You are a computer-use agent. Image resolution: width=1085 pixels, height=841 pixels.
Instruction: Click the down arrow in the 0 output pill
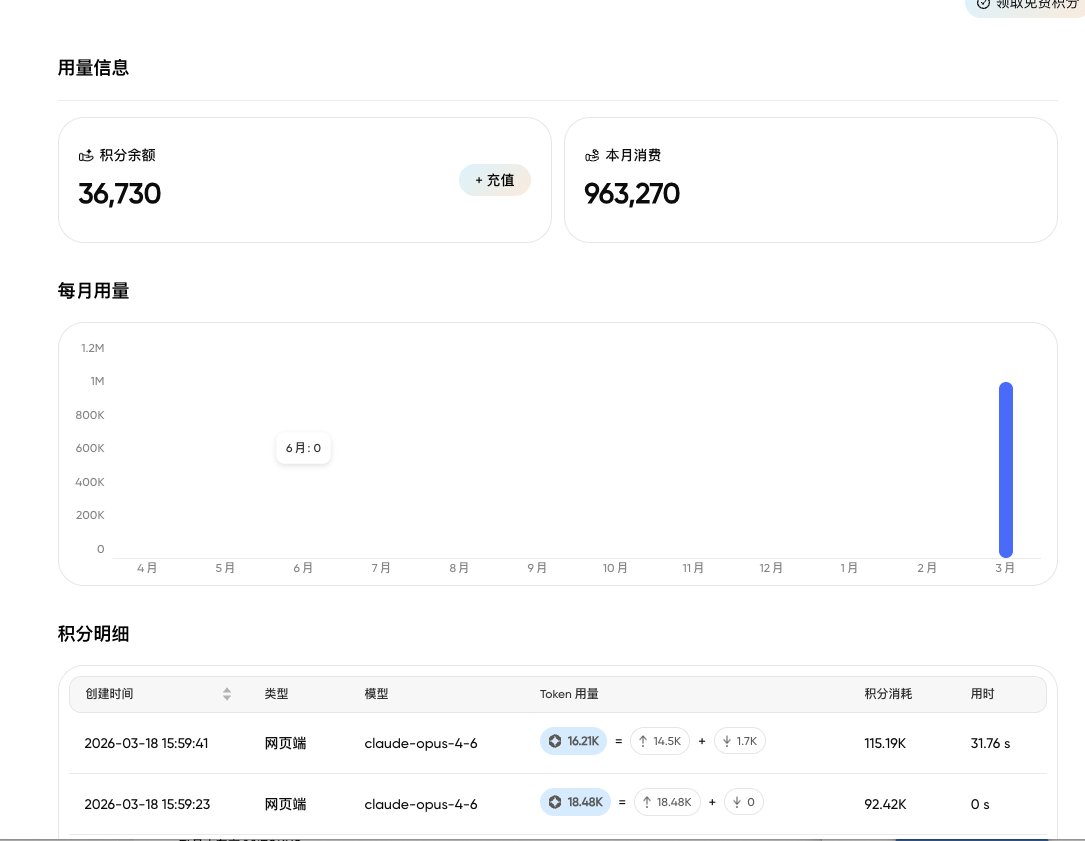pos(737,802)
